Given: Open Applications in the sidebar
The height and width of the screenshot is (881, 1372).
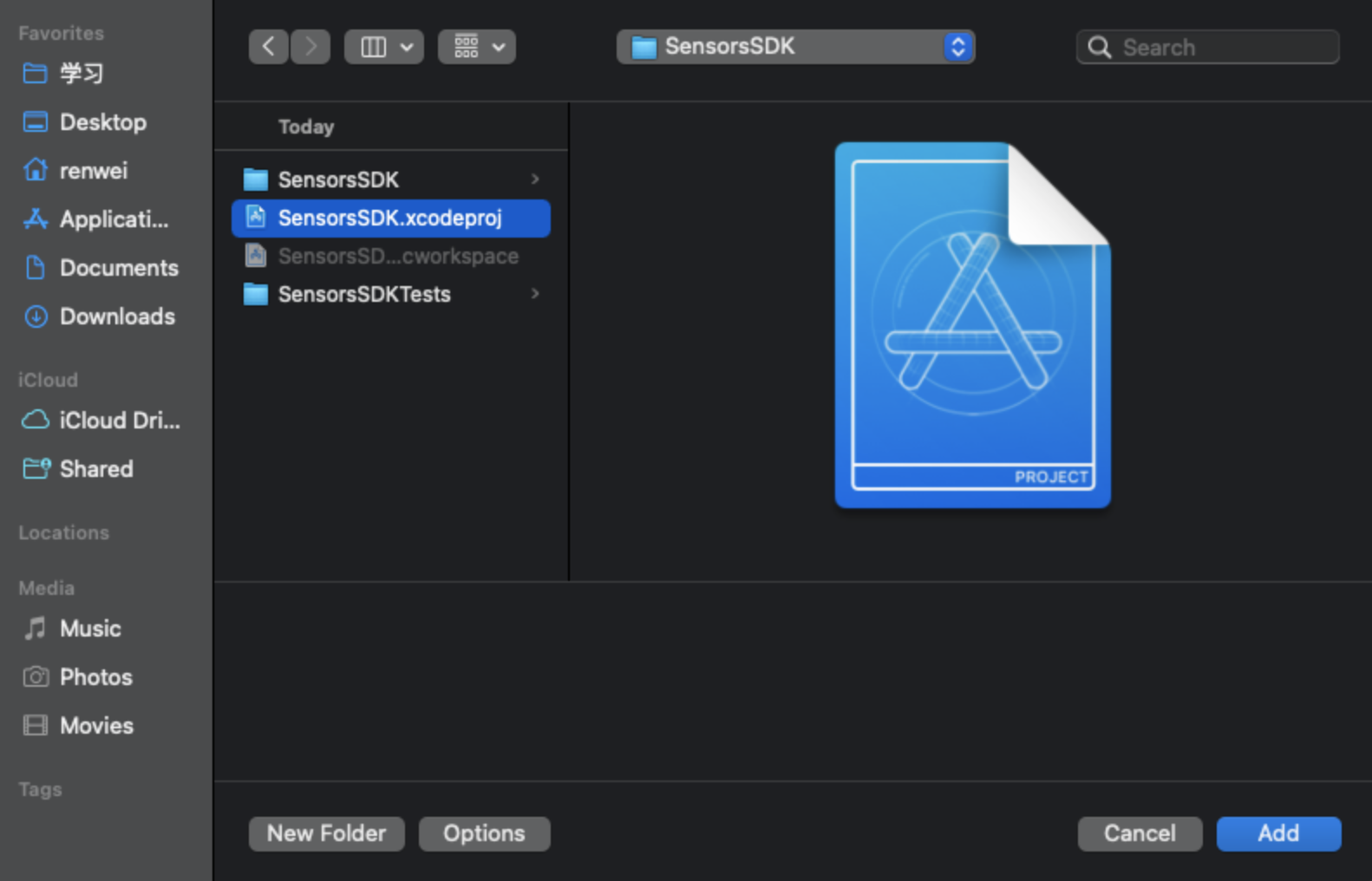Looking at the screenshot, I should click(95, 219).
